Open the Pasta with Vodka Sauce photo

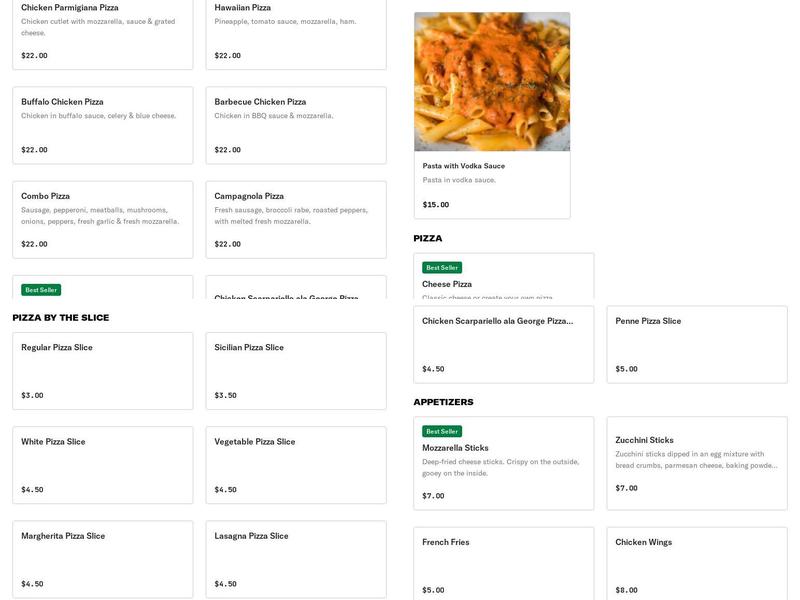coord(492,81)
